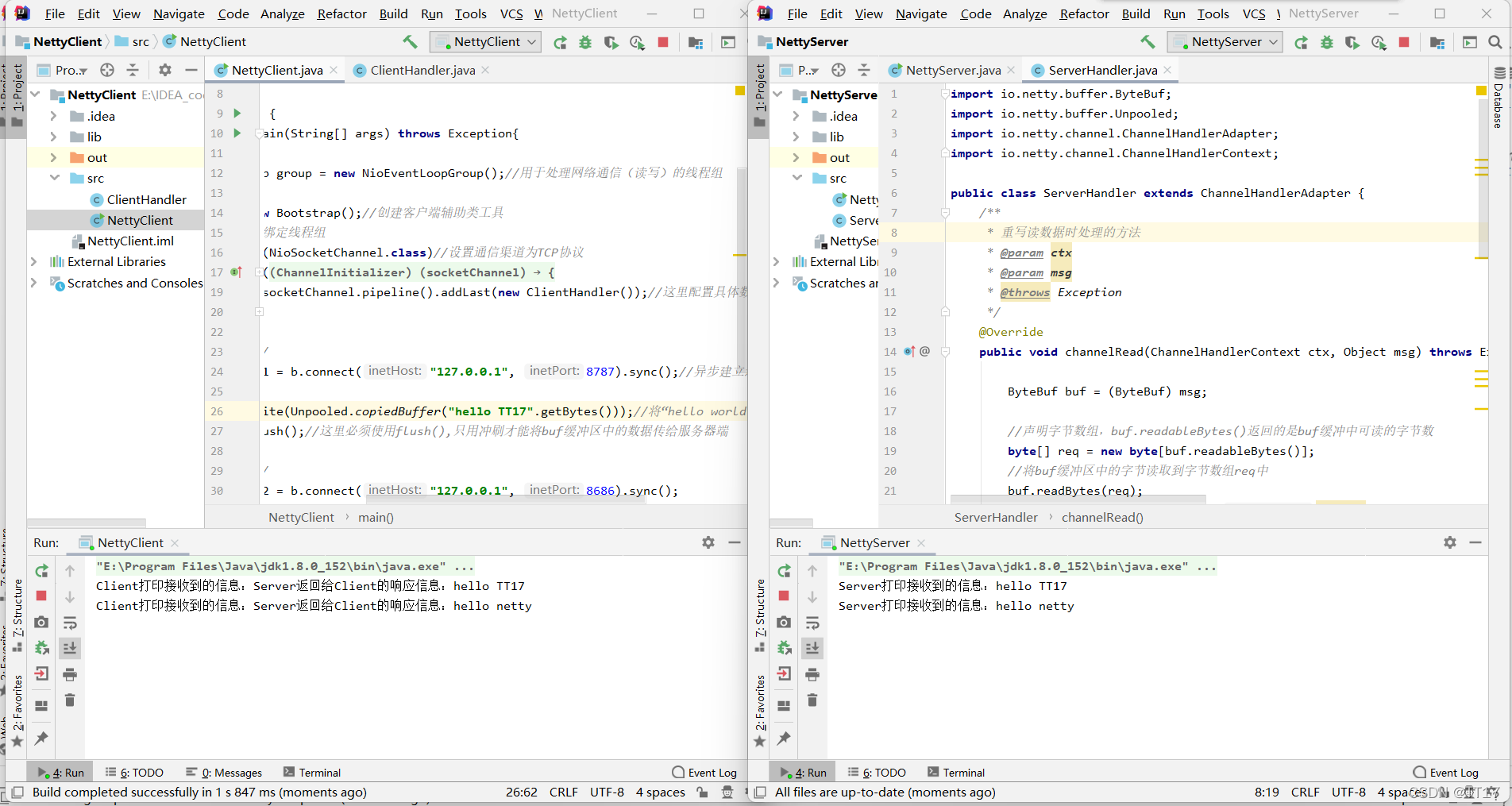This screenshot has height=806, width=1512.
Task: Click run gutter arrow at line 10
Action: (x=237, y=133)
